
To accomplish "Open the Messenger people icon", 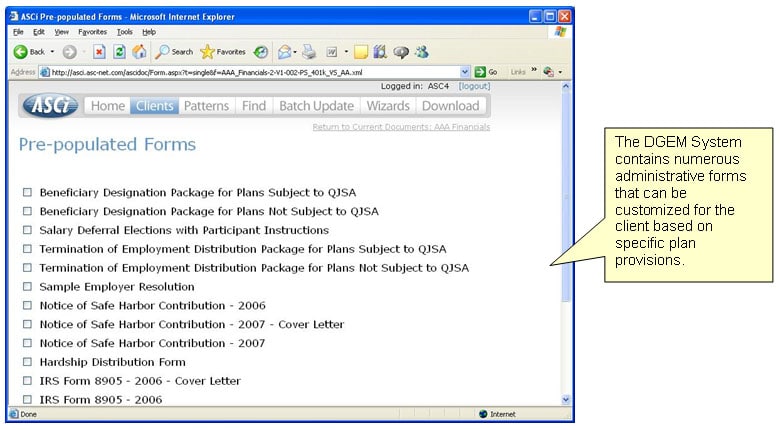I will (422, 52).
